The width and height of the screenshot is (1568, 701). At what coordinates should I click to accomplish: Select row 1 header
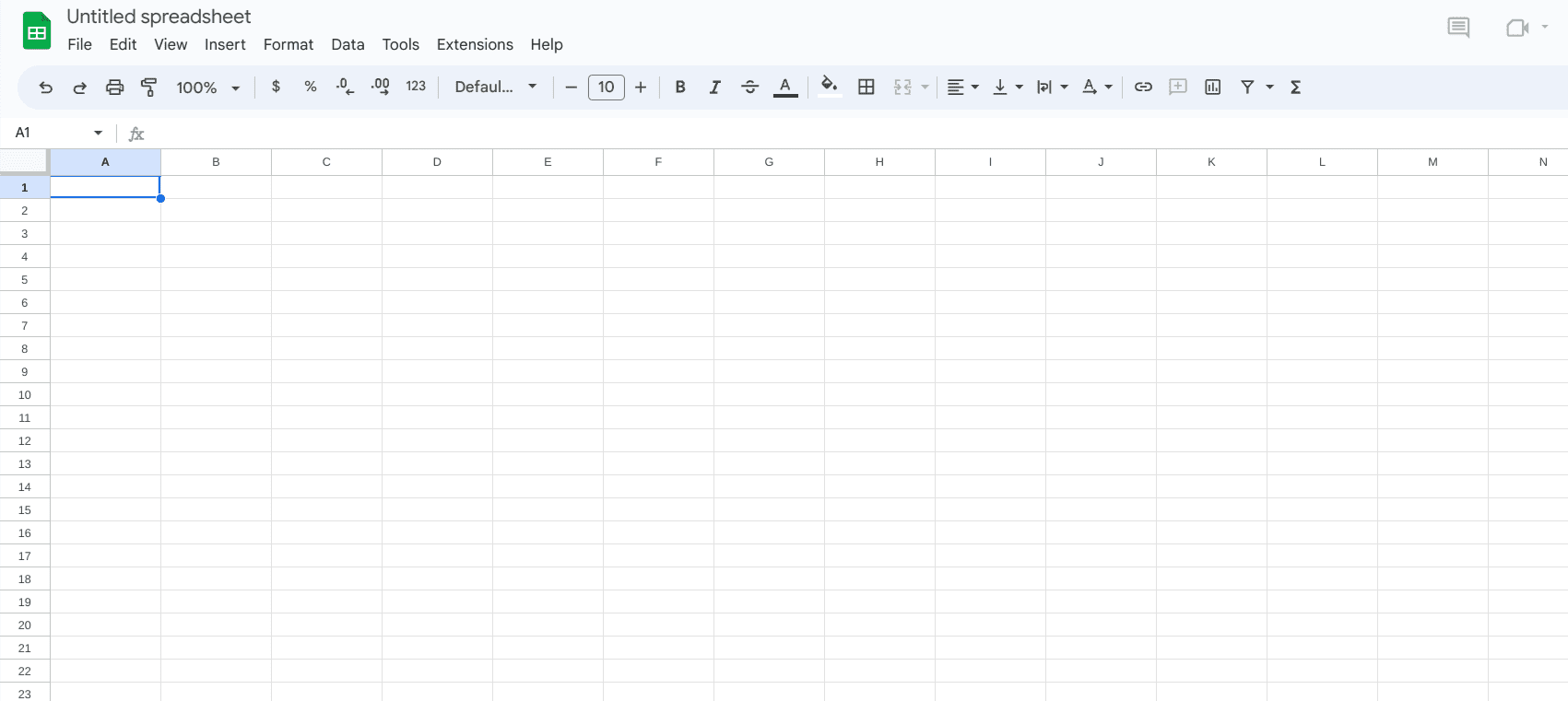point(25,187)
